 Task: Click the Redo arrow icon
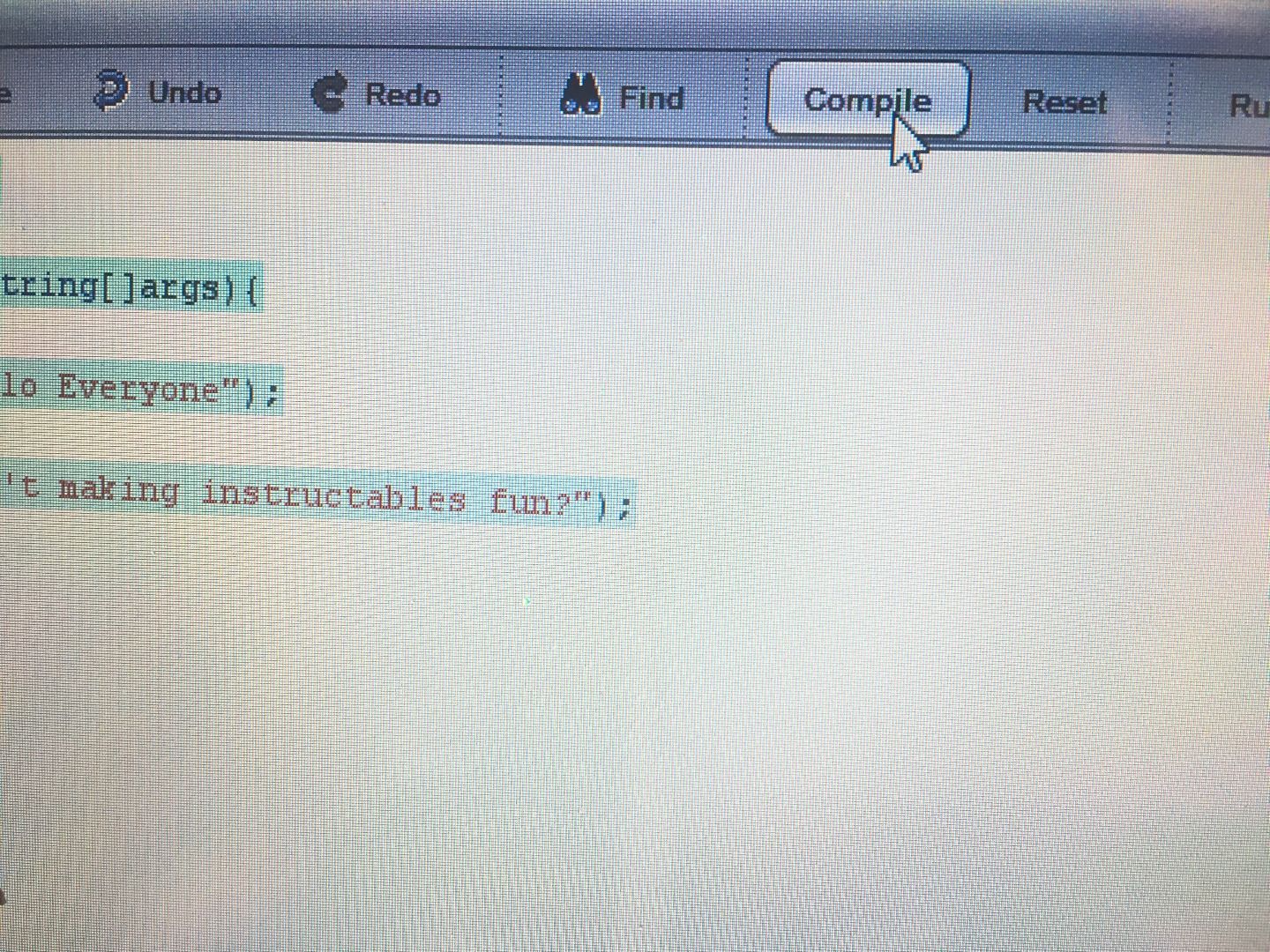click(329, 91)
